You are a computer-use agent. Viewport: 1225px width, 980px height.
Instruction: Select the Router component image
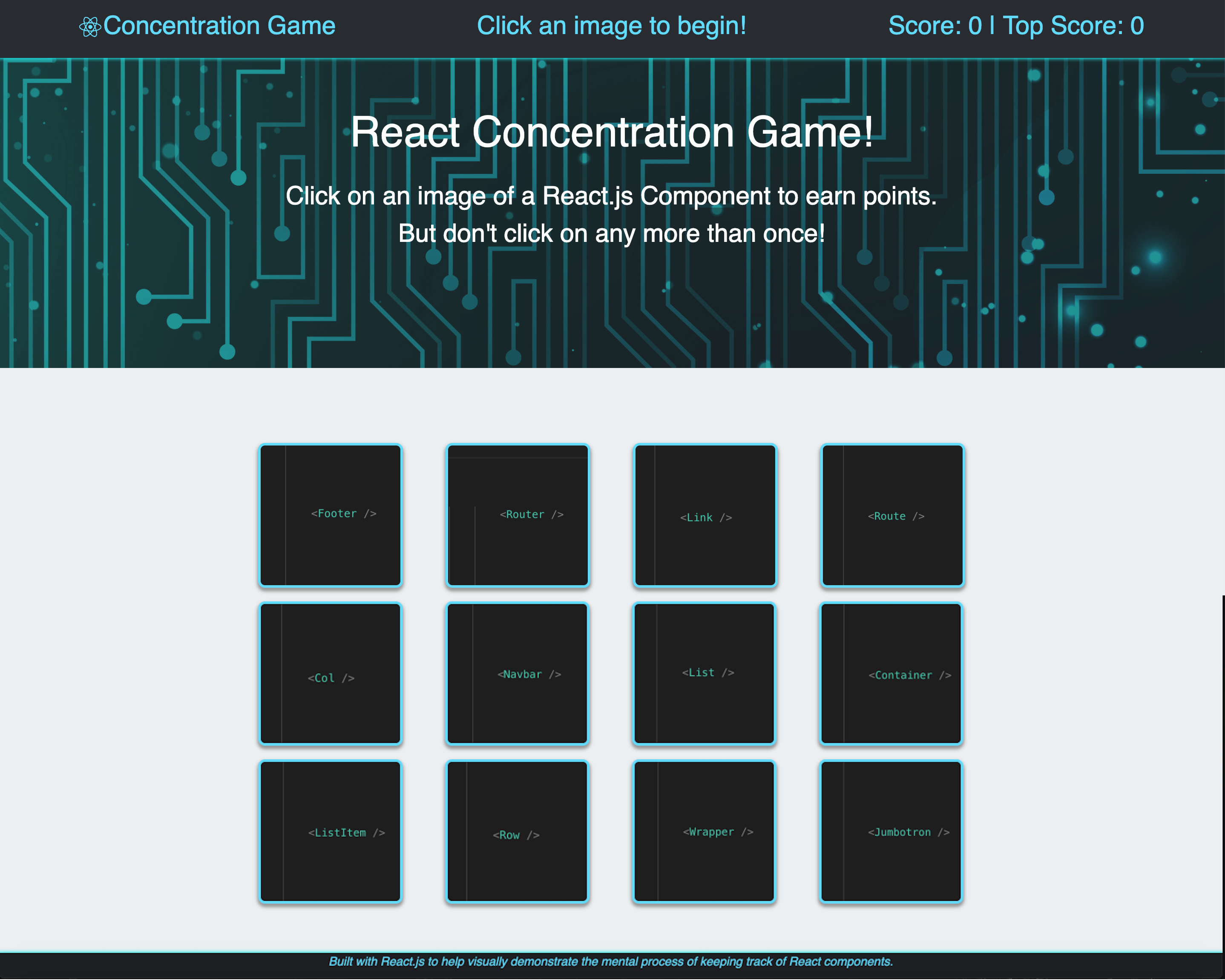click(518, 515)
